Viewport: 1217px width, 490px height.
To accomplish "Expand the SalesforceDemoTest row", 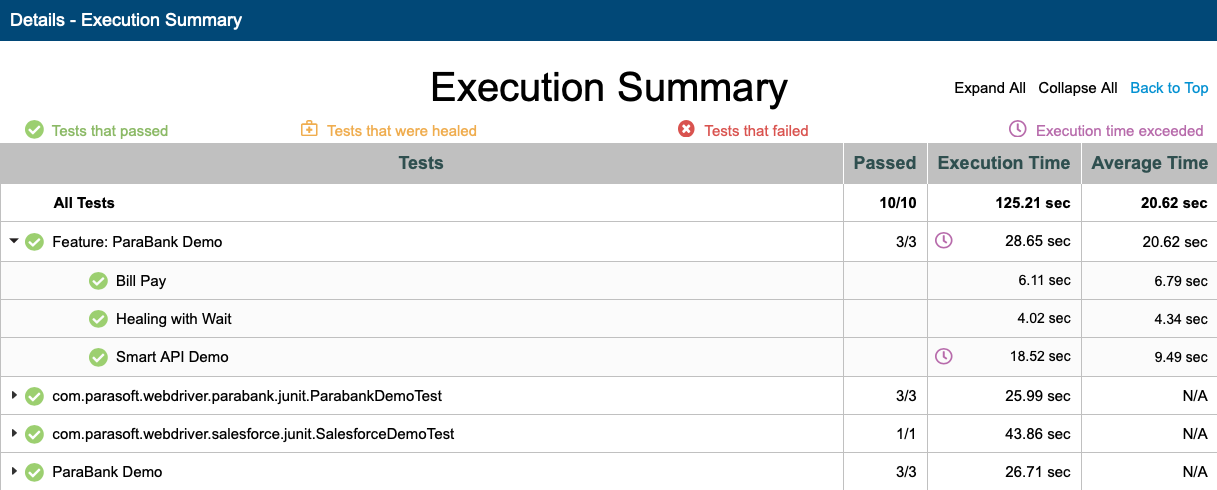I will [x=14, y=434].
